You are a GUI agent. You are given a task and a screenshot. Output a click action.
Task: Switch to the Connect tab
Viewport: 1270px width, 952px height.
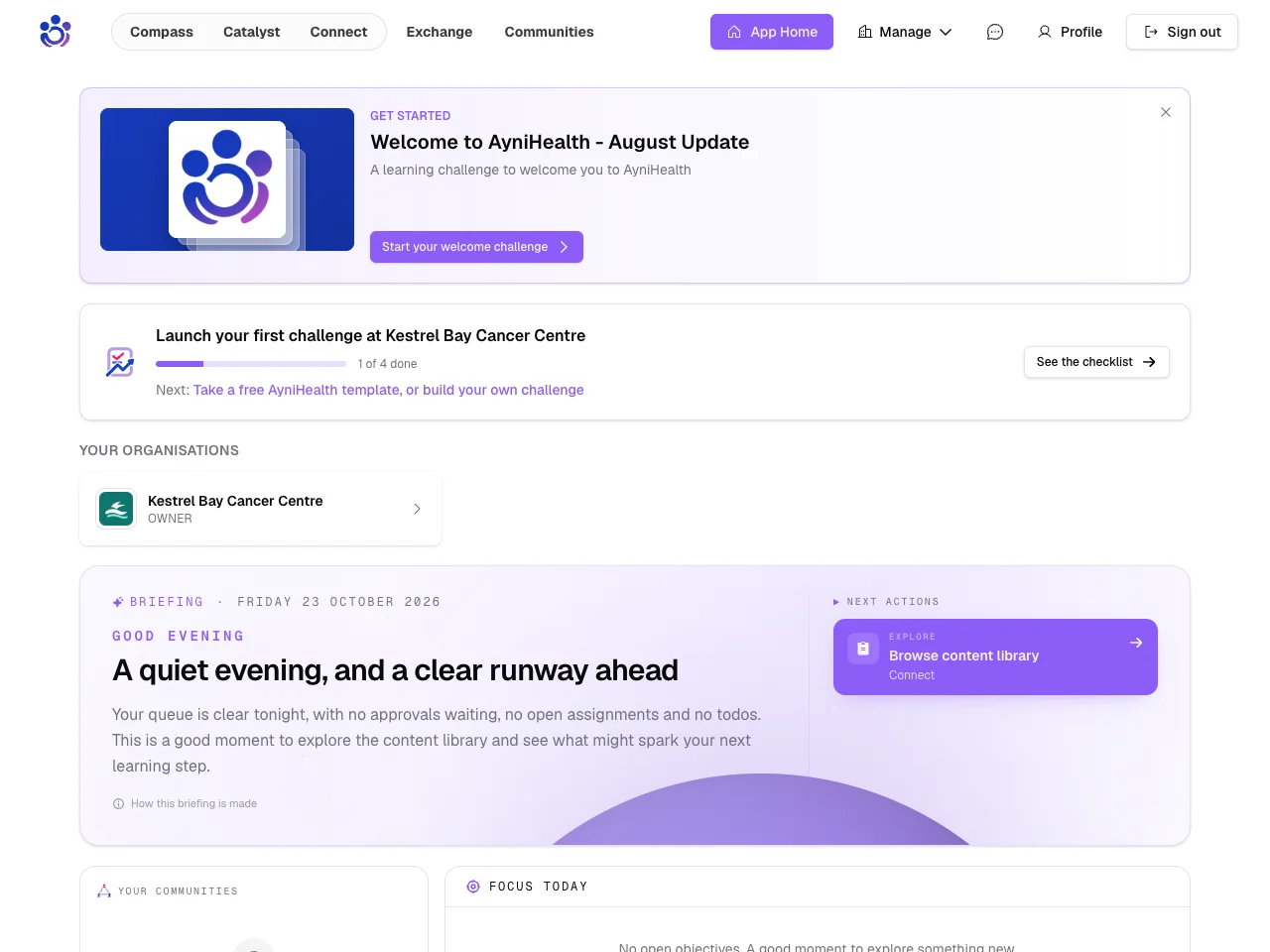(x=338, y=32)
